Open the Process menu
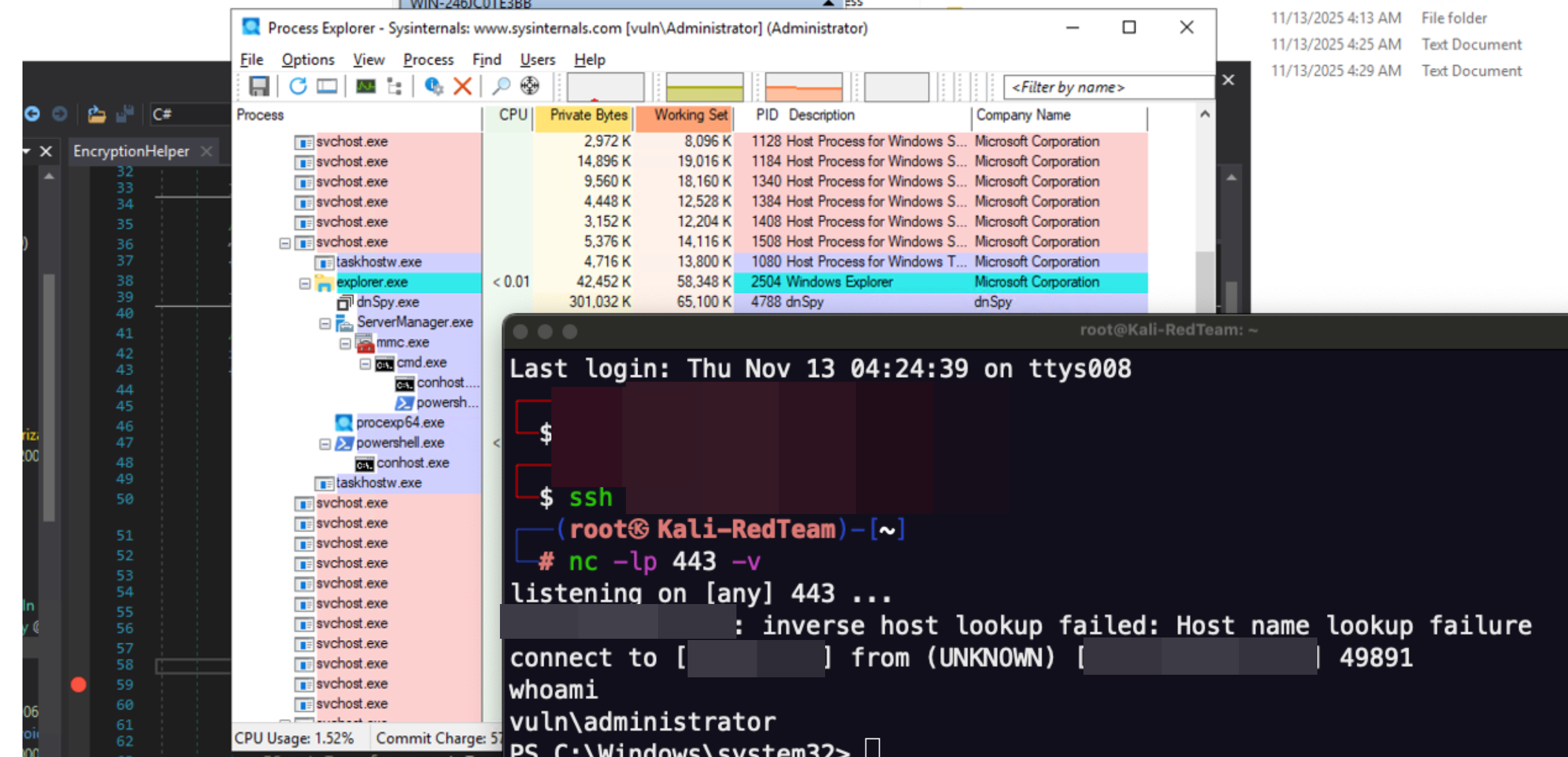The image size is (1568, 757). click(x=429, y=60)
